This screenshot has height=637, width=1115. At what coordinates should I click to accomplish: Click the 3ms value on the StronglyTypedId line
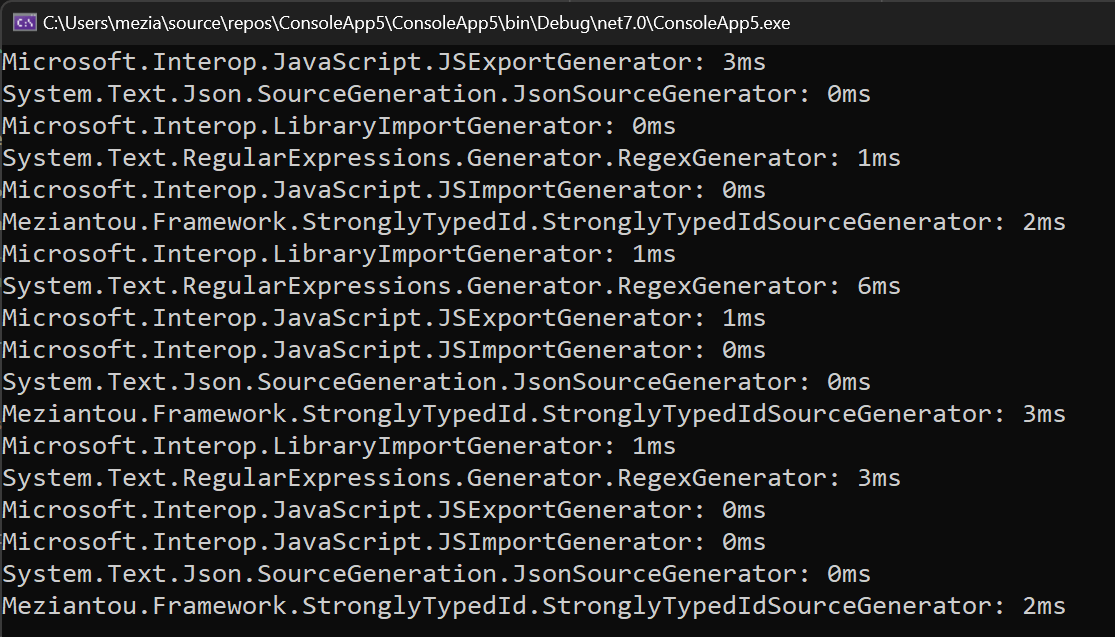[1044, 414]
